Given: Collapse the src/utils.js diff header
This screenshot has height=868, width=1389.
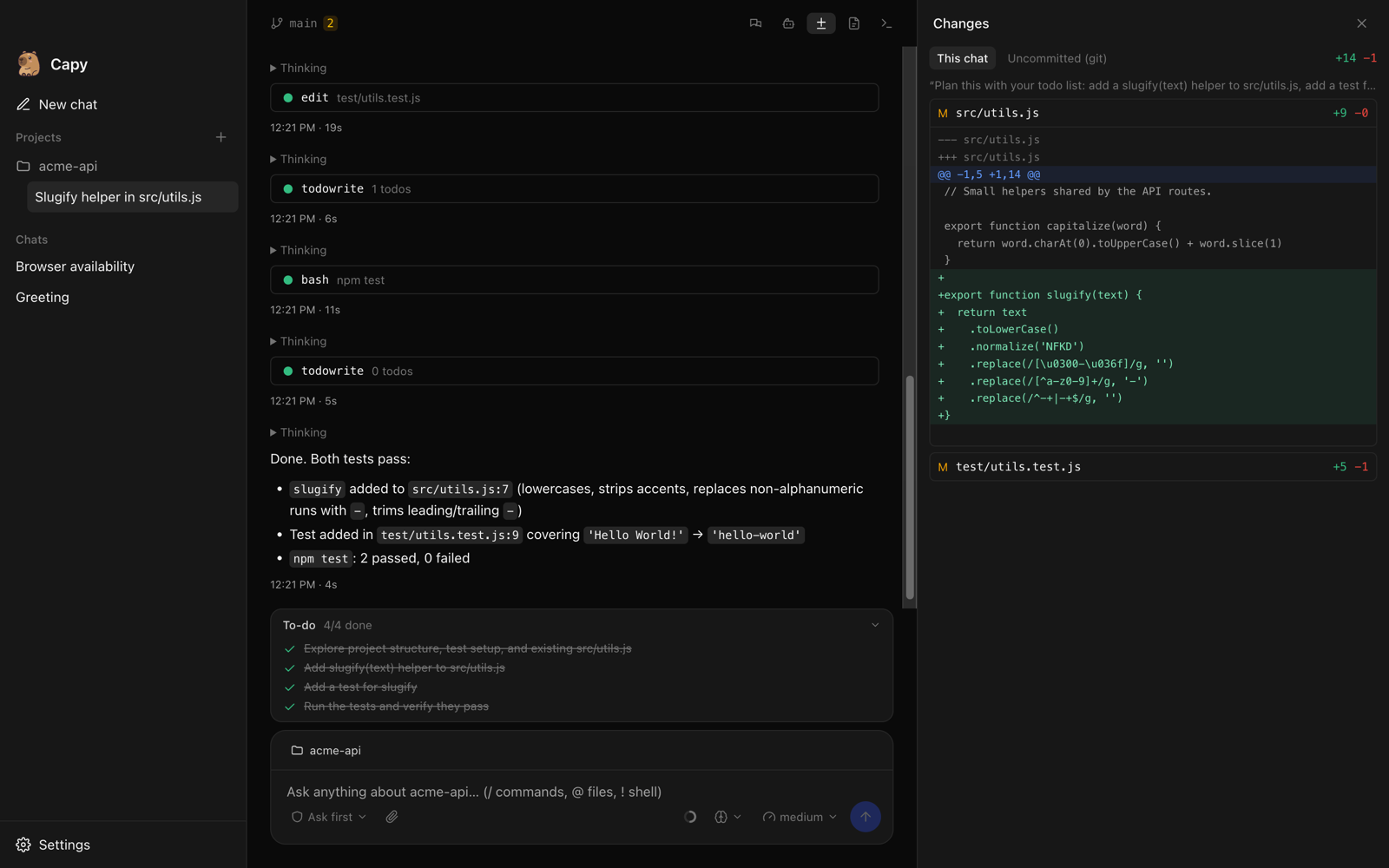Looking at the screenshot, I should coord(1153,113).
